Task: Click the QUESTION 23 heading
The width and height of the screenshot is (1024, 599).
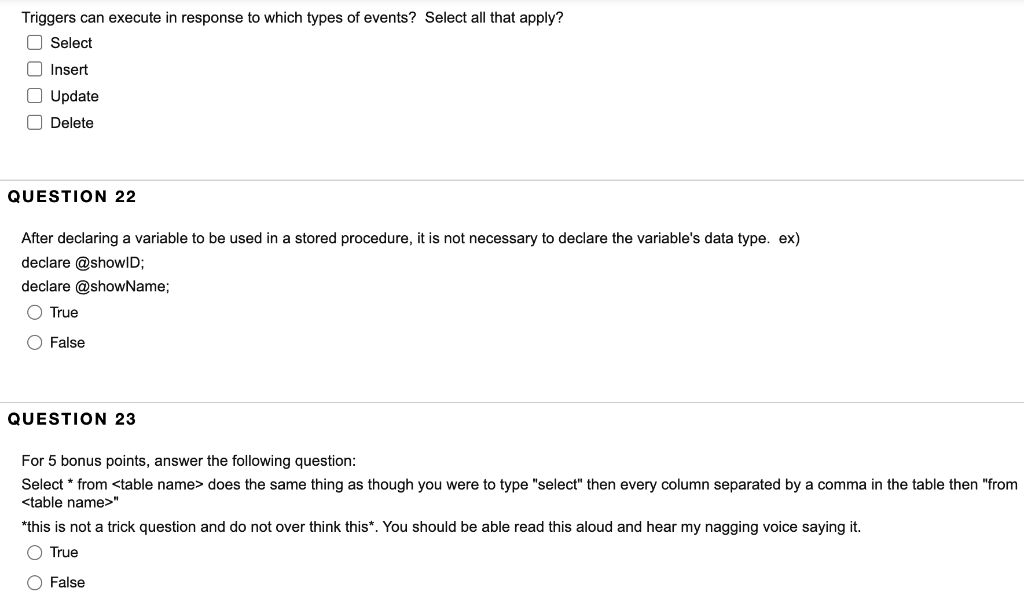Action: [x=71, y=418]
